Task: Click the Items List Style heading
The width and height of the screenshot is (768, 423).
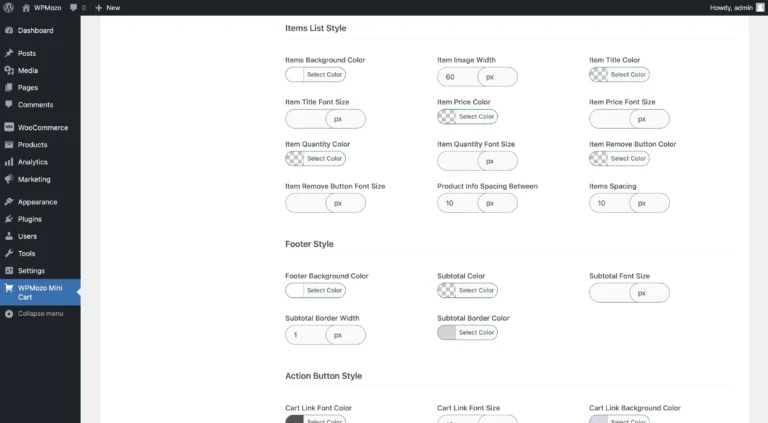Action: [x=315, y=28]
